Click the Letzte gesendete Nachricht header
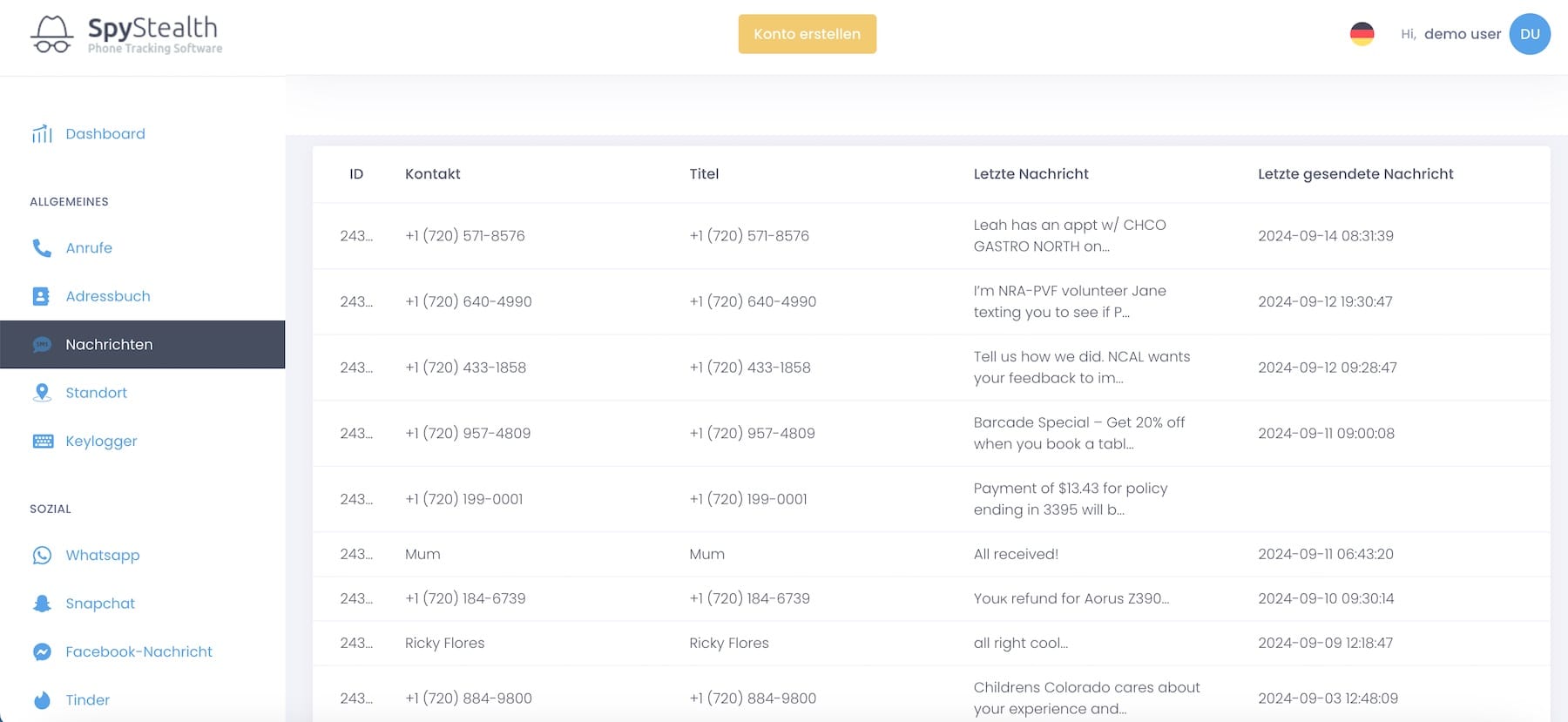 pyautogui.click(x=1355, y=173)
